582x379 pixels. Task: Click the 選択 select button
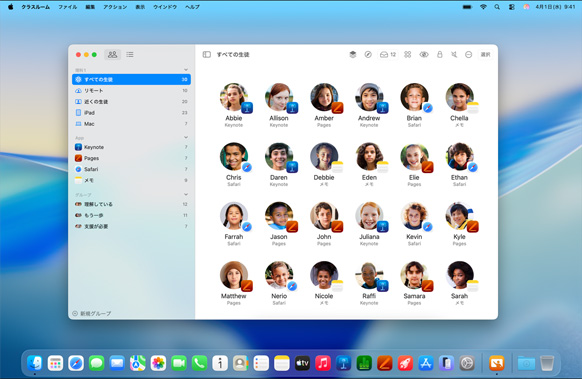[485, 55]
